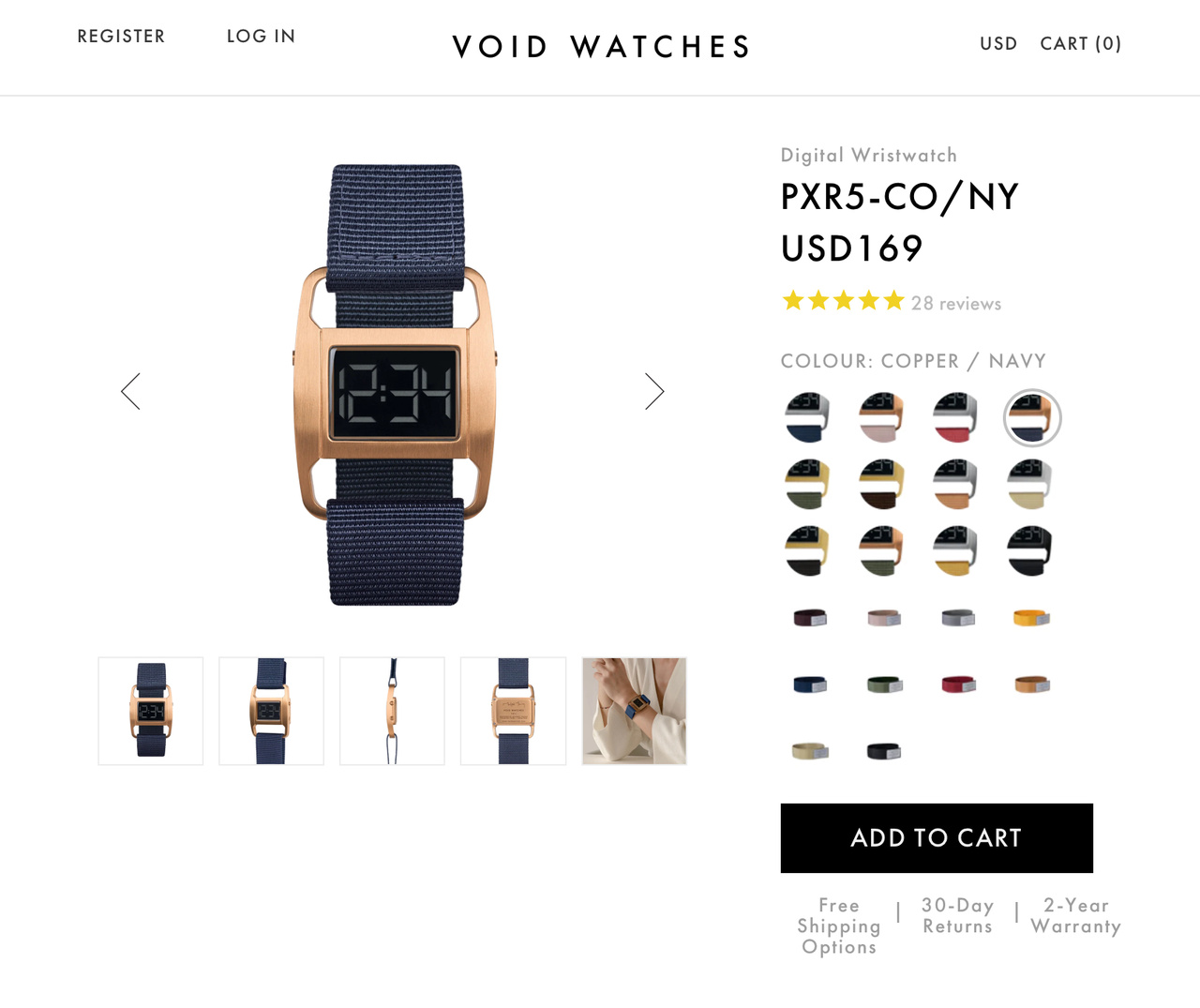Show the next product image arrow
This screenshot has height=1008, width=1200.
tap(654, 391)
